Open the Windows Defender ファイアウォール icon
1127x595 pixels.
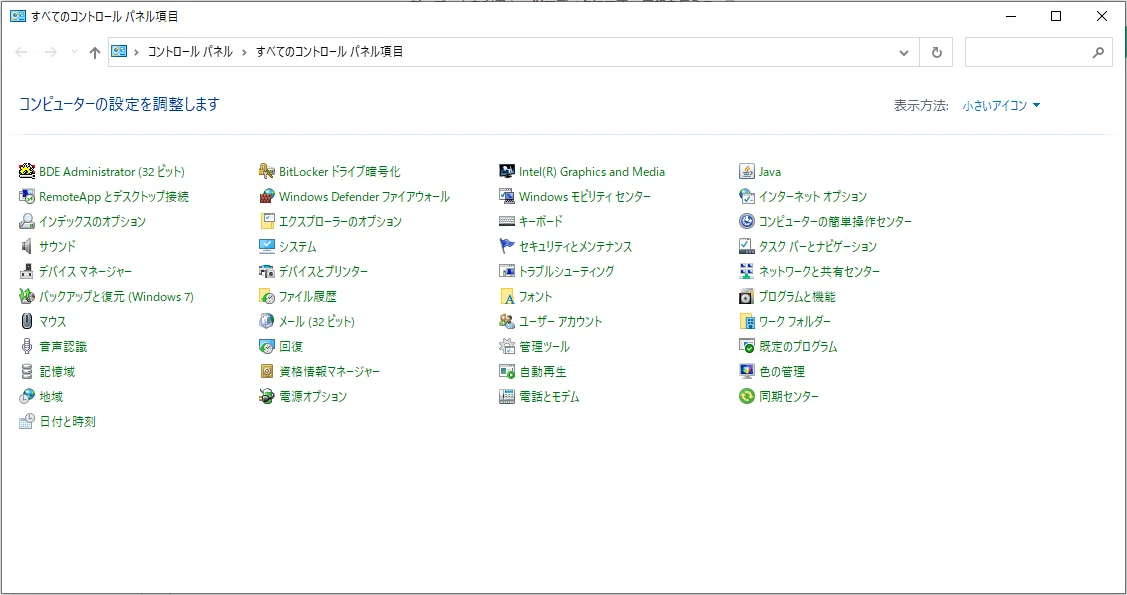coord(267,196)
